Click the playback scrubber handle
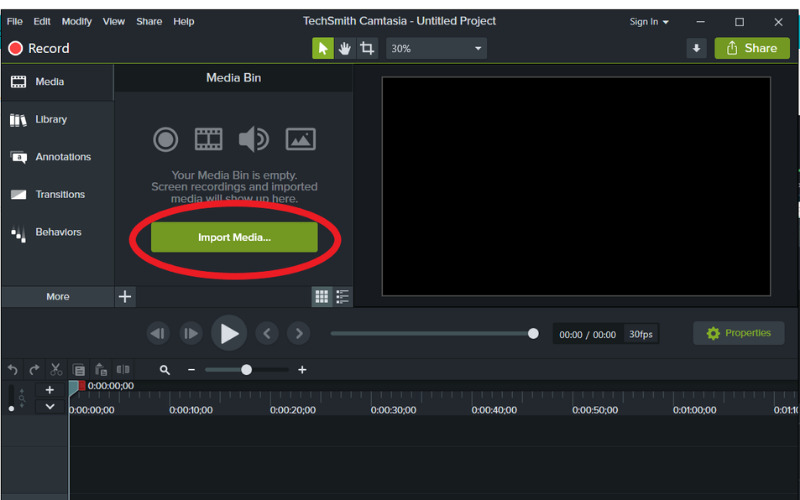Screen dimensions: 800x500 533,334
